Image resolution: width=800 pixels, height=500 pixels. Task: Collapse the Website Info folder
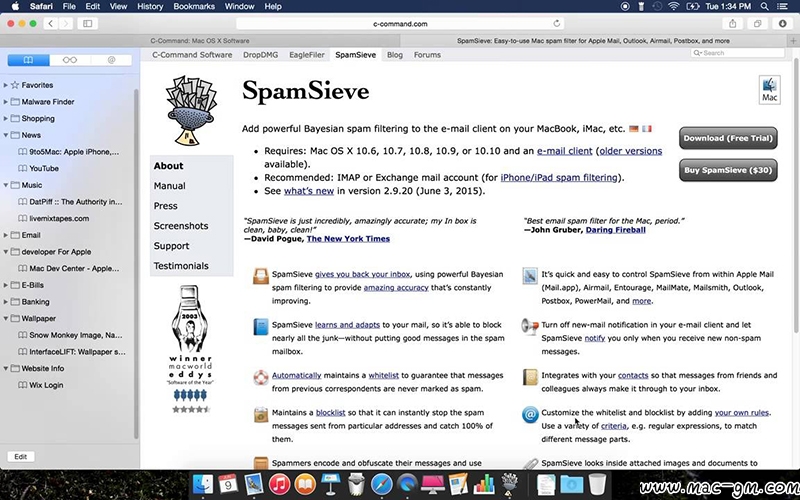(6, 368)
